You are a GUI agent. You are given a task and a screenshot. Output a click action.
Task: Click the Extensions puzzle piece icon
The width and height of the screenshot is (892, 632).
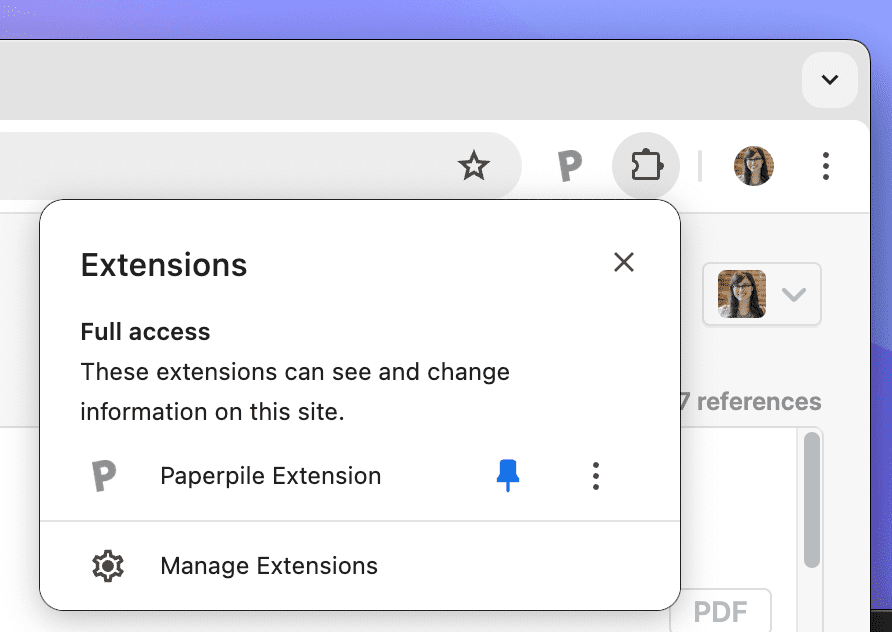pyautogui.click(x=646, y=166)
